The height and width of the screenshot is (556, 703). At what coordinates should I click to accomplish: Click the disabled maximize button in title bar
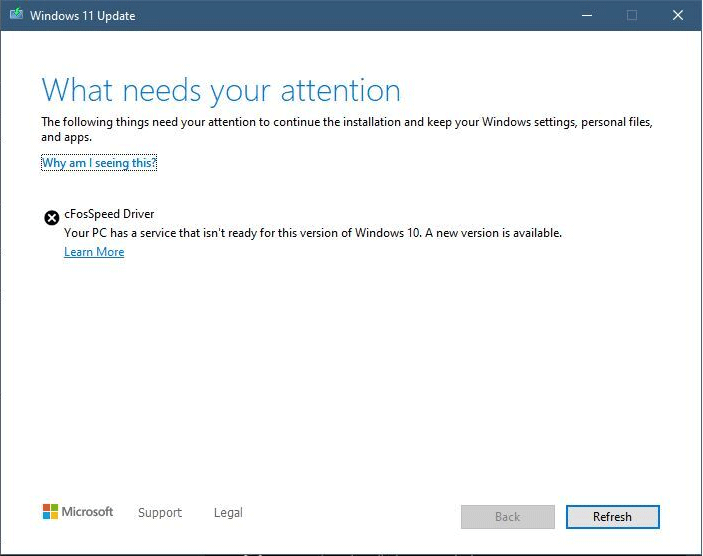click(x=632, y=15)
